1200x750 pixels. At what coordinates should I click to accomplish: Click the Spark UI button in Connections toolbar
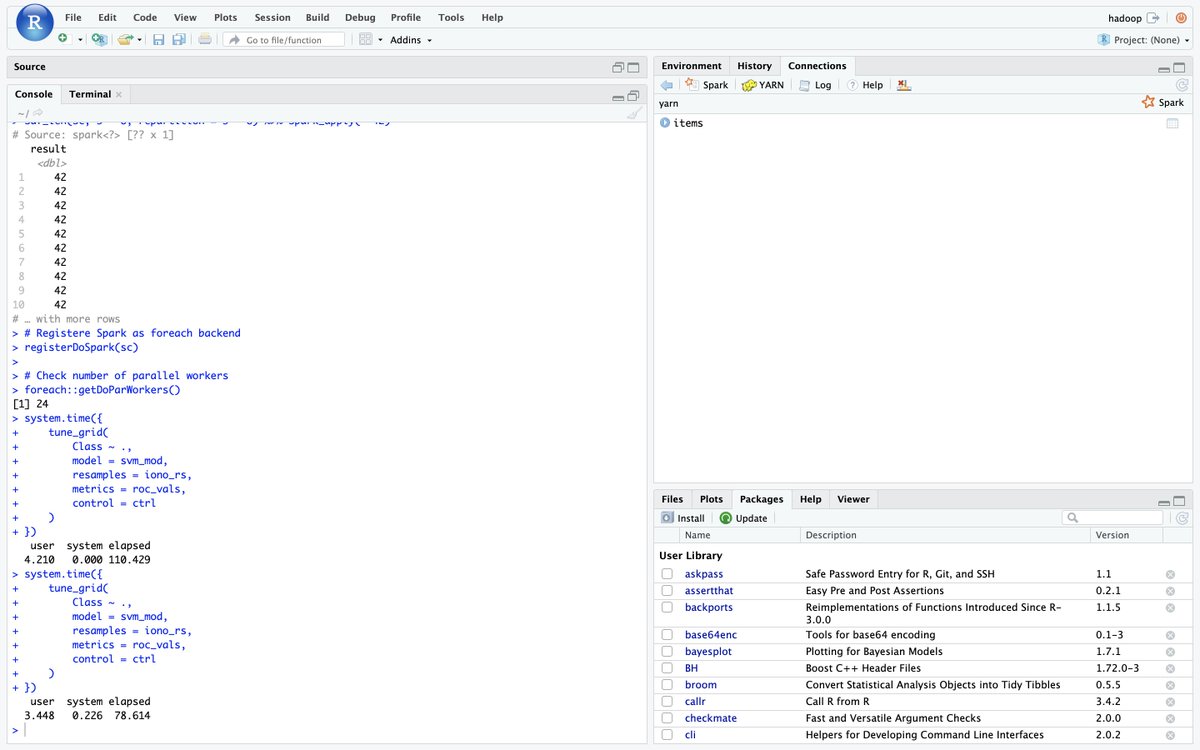pos(706,85)
